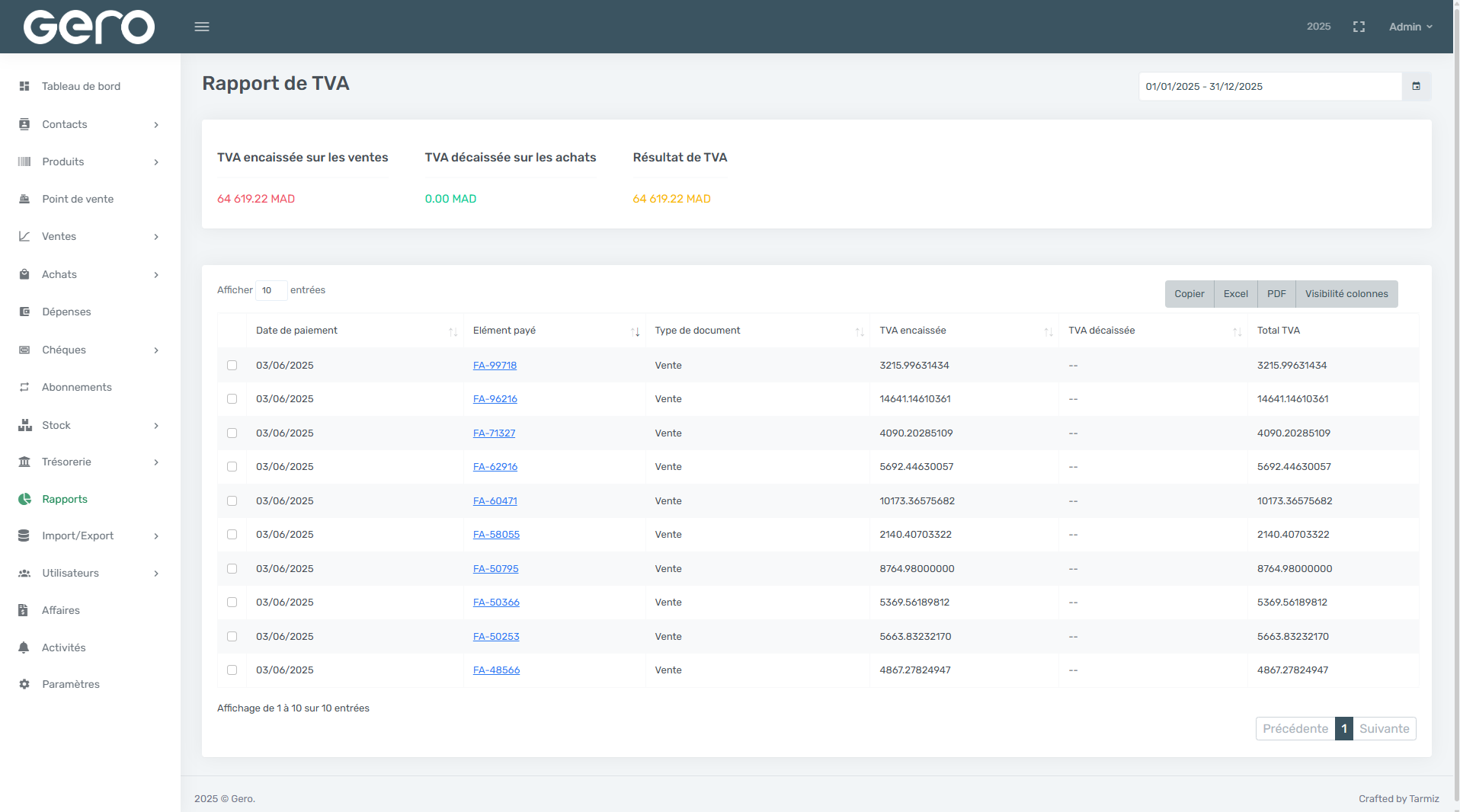Check the row for FA-50795
The image size is (1460, 812).
(x=232, y=569)
